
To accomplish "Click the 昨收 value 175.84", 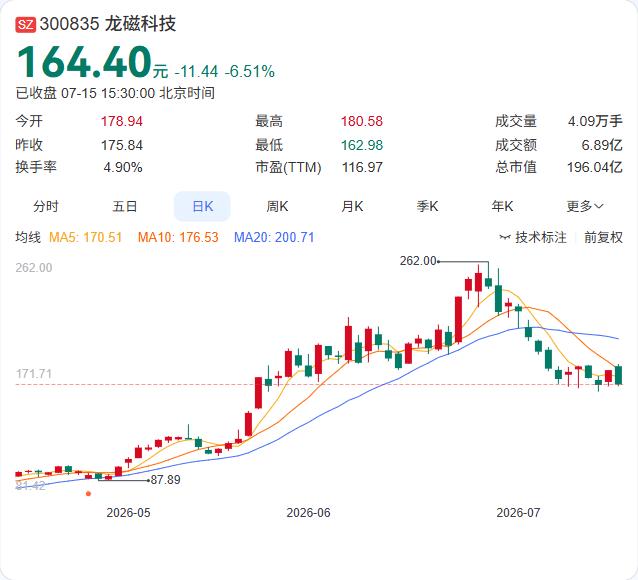I will [x=122, y=145].
